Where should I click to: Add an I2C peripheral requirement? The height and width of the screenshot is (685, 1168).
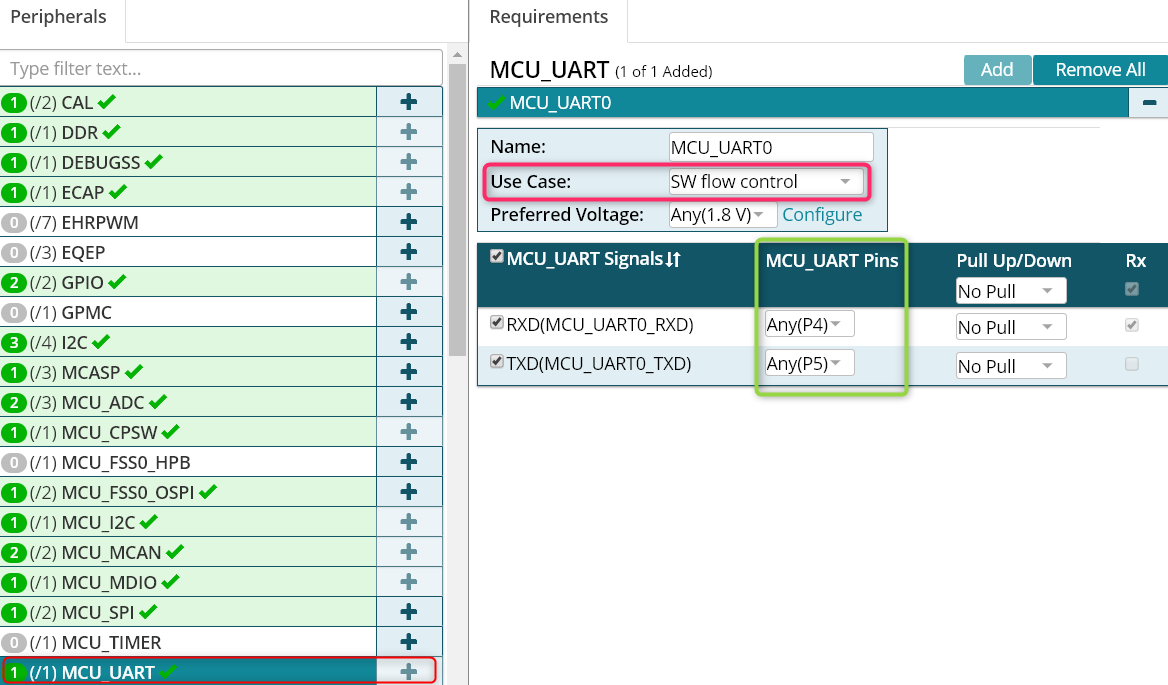409,342
